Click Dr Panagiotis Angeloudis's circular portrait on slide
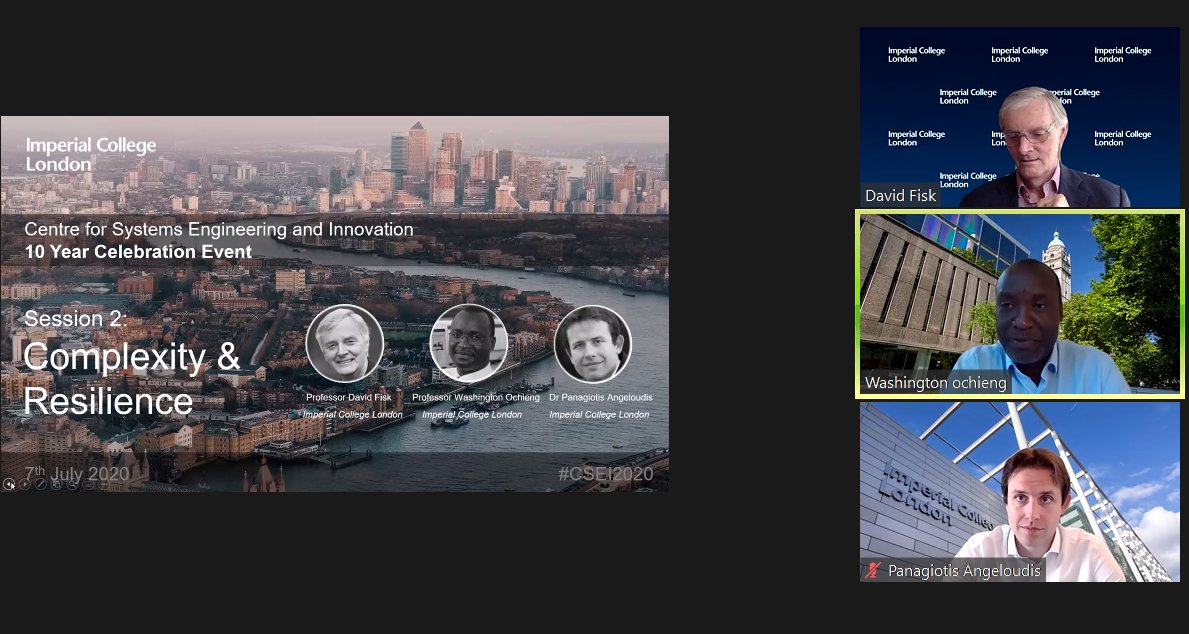The width and height of the screenshot is (1189, 634). pos(593,344)
